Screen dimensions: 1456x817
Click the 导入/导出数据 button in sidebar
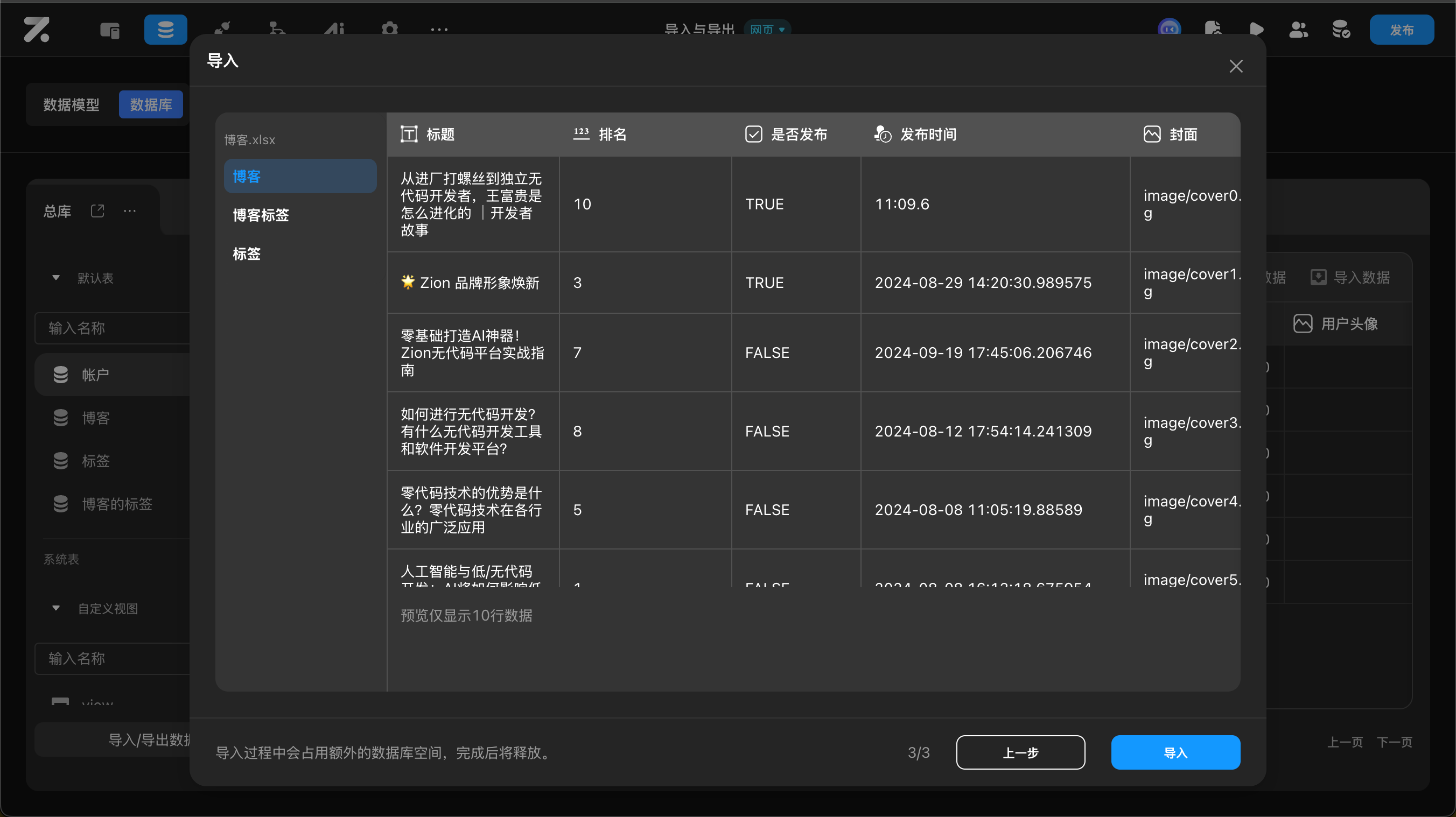(112, 739)
